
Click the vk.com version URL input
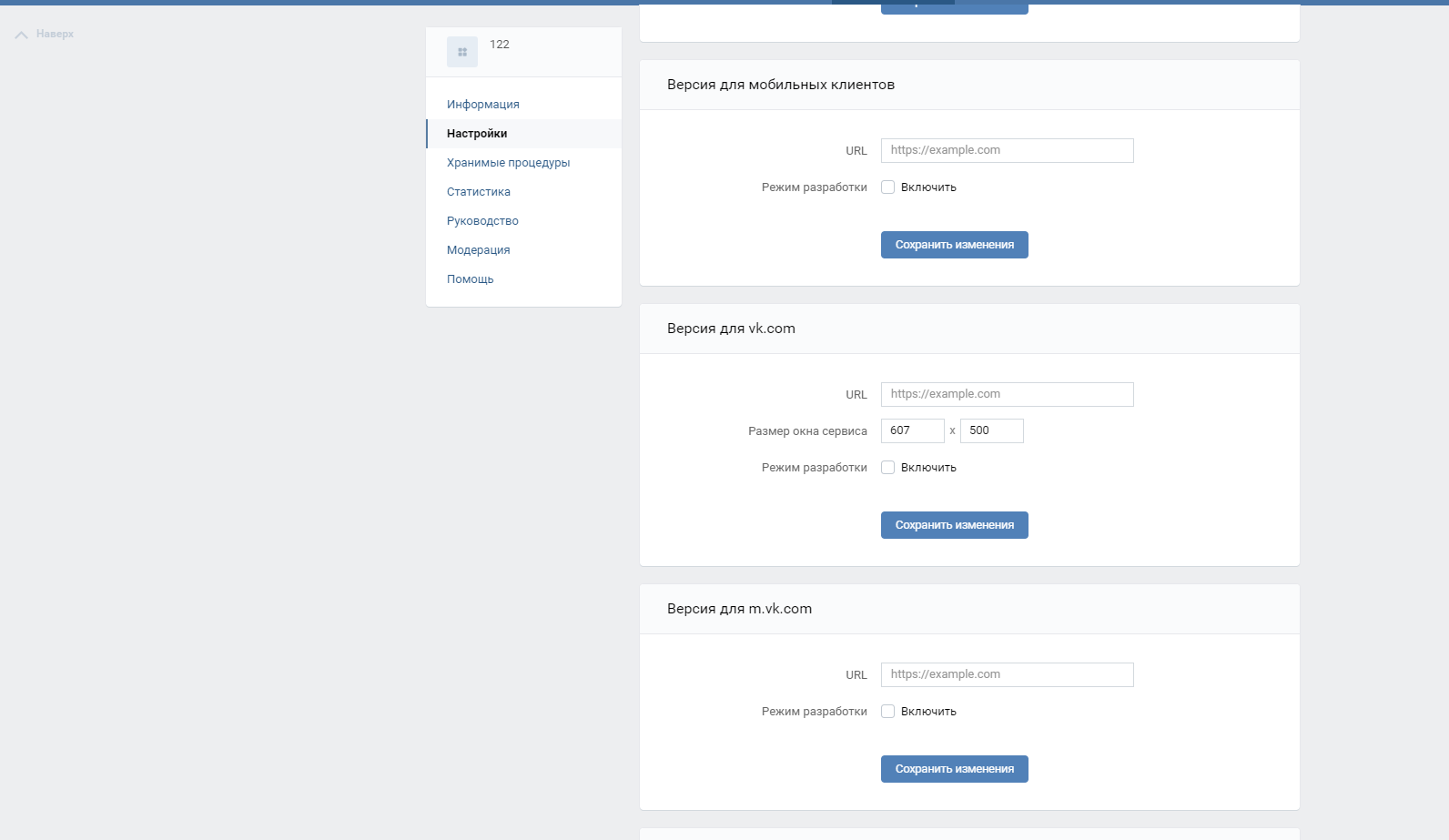[1007, 394]
